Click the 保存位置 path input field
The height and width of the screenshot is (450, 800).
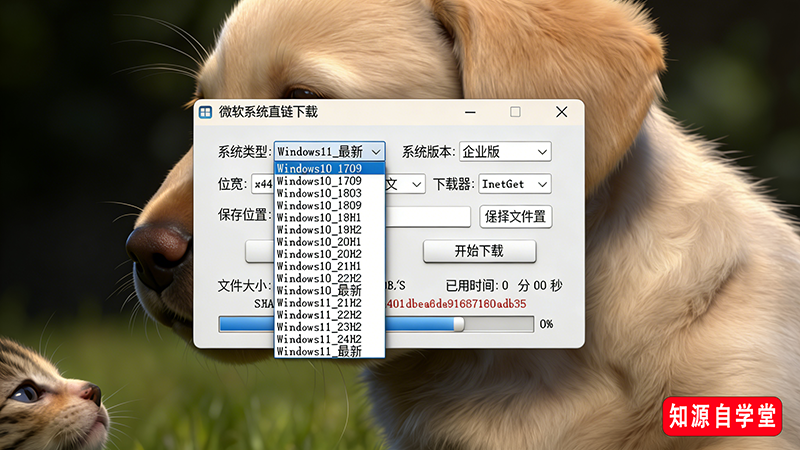point(428,217)
